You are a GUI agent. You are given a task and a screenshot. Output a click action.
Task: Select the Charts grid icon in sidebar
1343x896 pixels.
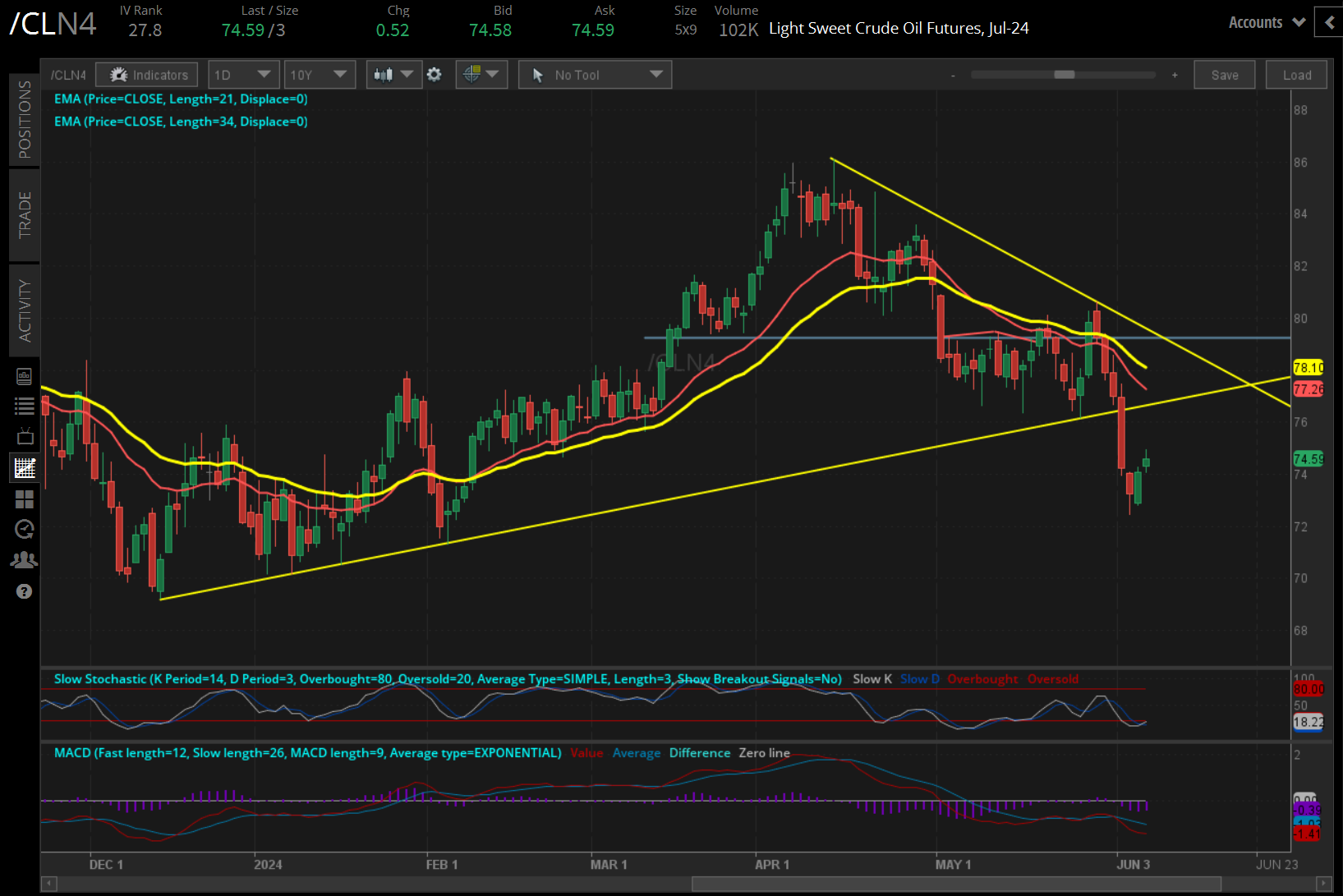25,468
